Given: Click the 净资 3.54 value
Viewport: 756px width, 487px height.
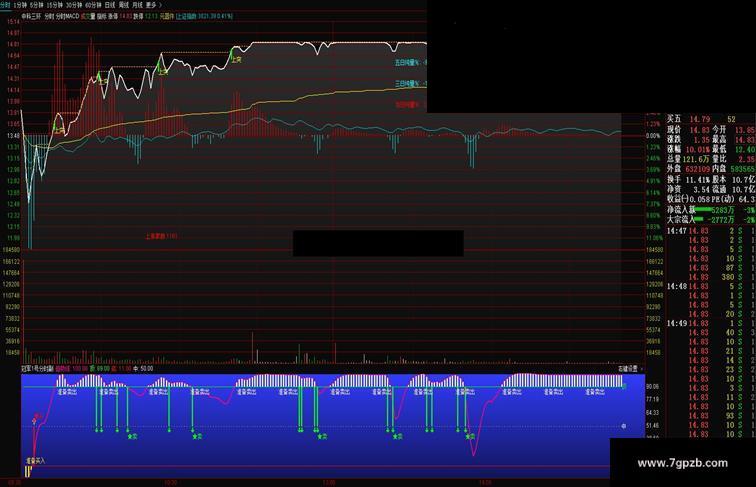Looking at the screenshot, I should click(x=702, y=189).
